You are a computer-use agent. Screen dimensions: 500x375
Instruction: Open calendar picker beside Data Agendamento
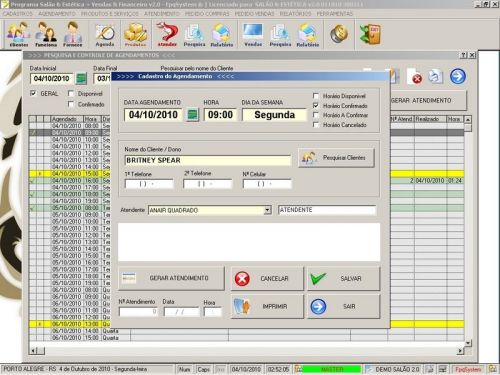pos(192,115)
